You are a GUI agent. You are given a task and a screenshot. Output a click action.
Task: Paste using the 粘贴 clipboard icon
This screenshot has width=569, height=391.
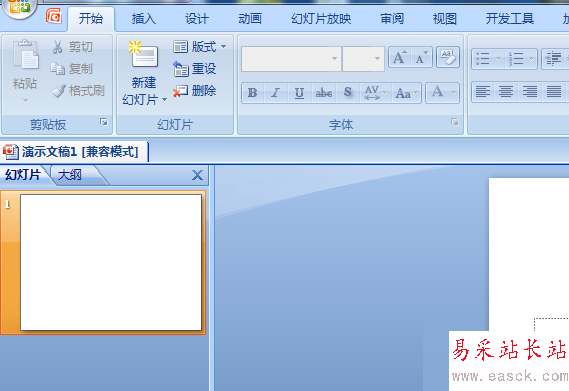click(x=25, y=54)
